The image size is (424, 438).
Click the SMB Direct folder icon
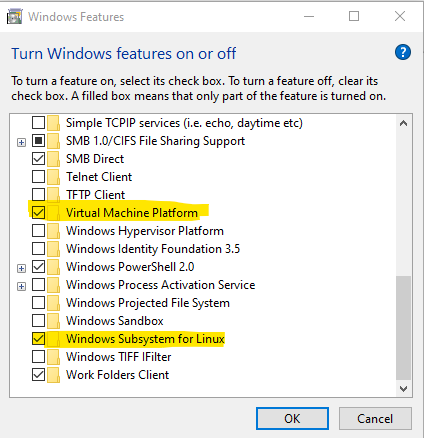coord(53,159)
